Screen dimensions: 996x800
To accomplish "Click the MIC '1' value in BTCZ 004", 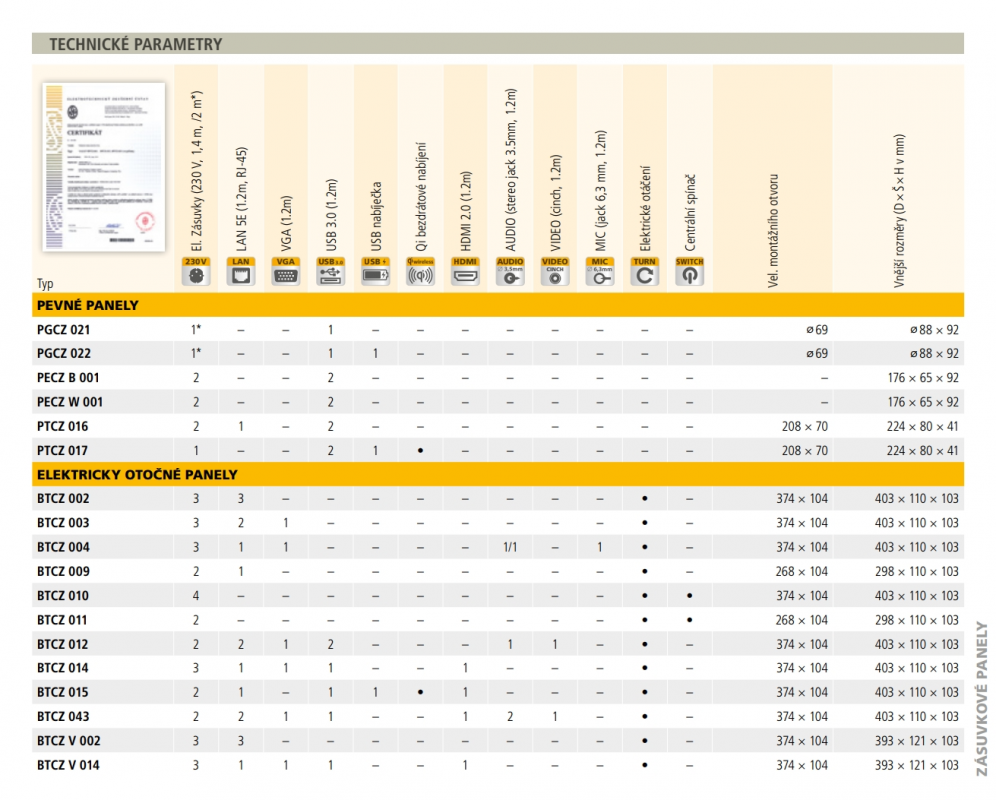I will point(600,547).
